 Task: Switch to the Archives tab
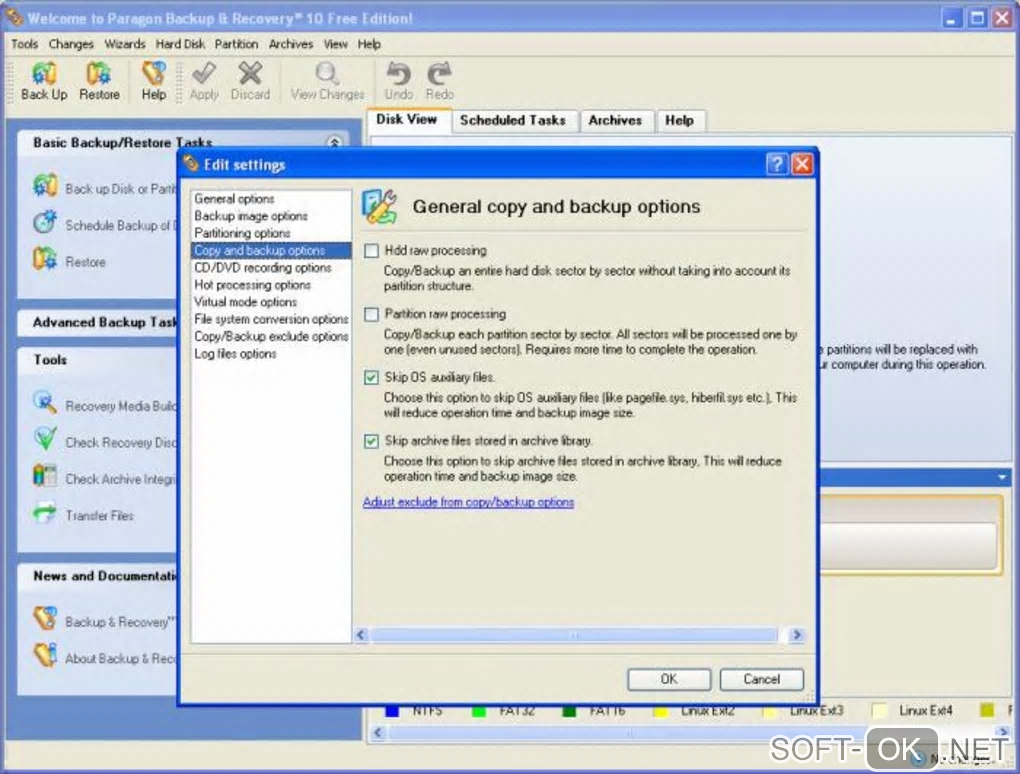(x=615, y=120)
